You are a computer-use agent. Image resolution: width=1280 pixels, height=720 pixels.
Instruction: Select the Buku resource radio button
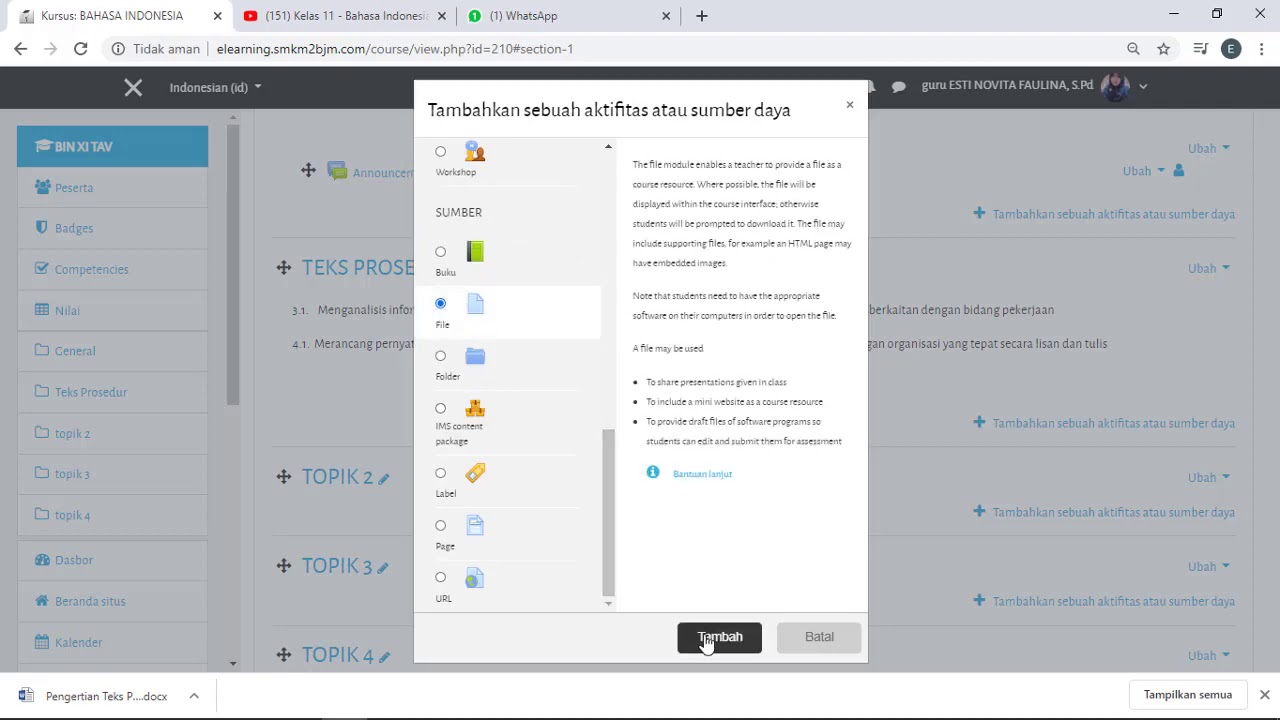pyautogui.click(x=440, y=252)
